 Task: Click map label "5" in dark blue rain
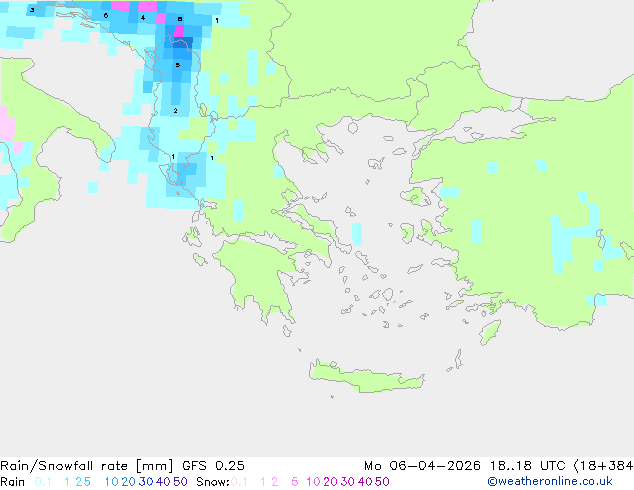pyautogui.click(x=178, y=65)
